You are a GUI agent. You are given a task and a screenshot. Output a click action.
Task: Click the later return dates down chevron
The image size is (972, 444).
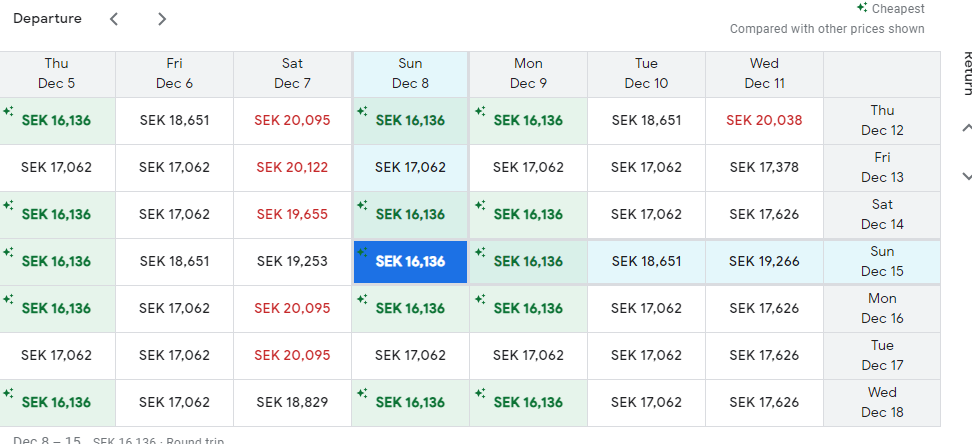point(966,176)
